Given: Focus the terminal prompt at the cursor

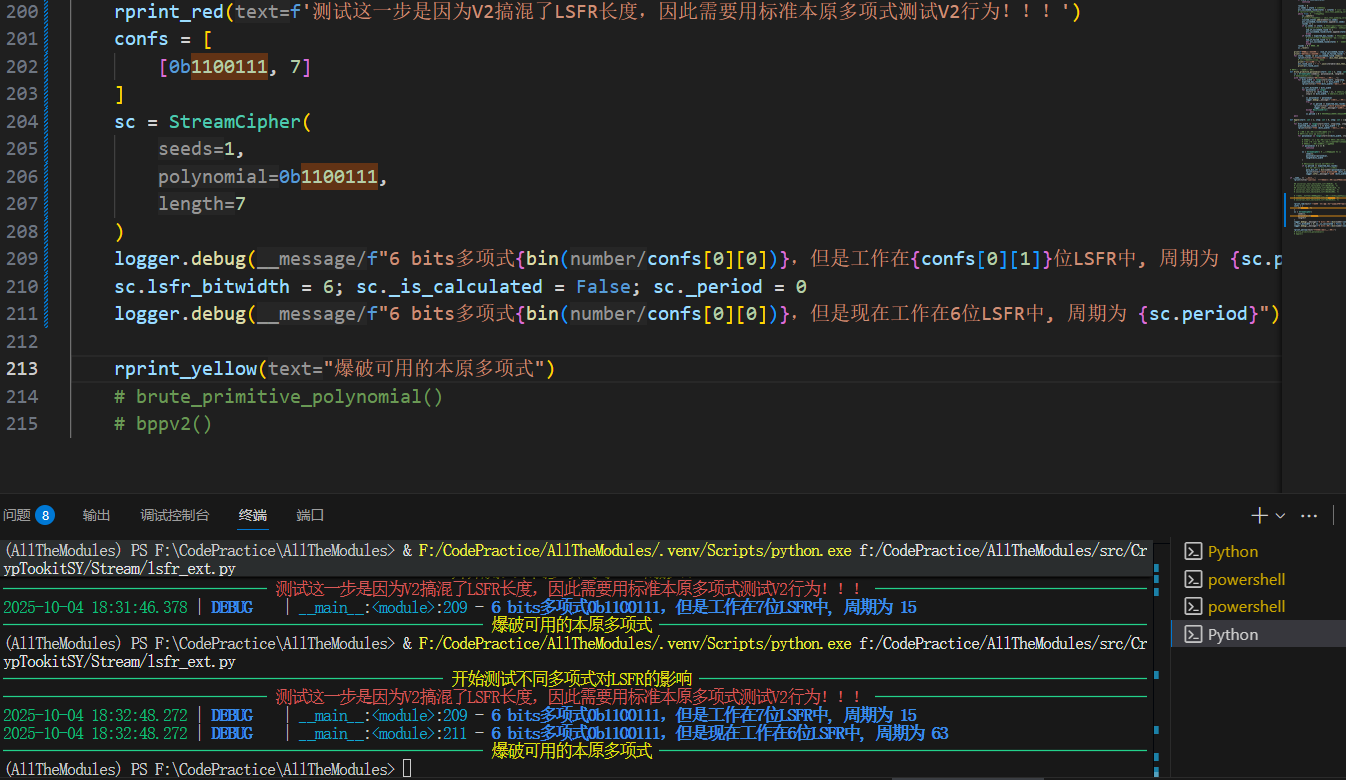Looking at the screenshot, I should (405, 769).
